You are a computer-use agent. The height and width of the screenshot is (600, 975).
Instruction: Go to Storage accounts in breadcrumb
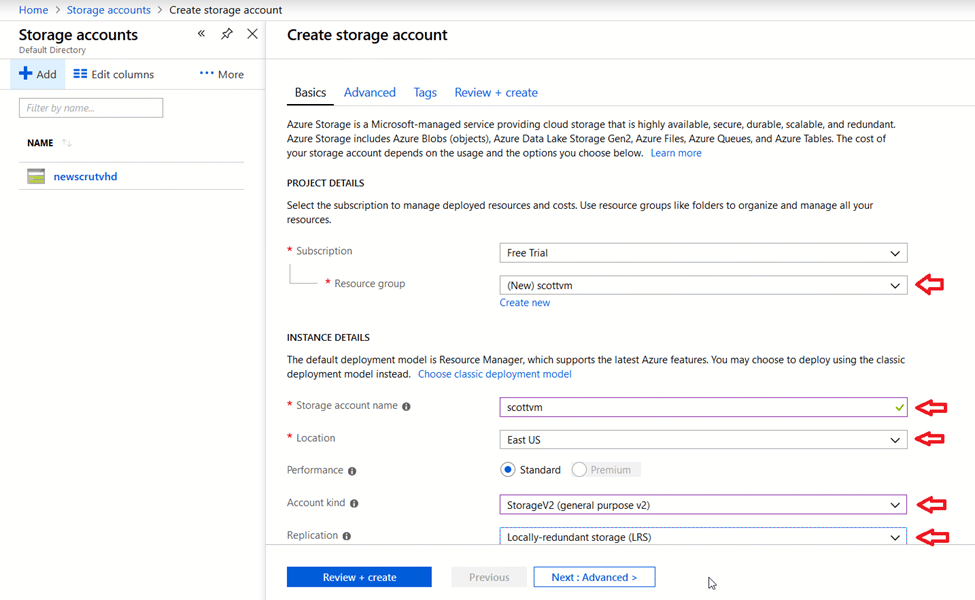pos(109,10)
